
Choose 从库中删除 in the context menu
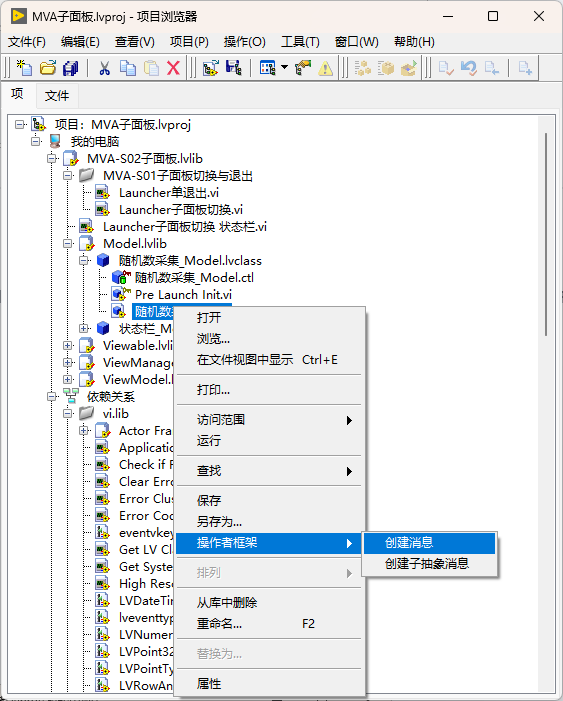point(269,602)
